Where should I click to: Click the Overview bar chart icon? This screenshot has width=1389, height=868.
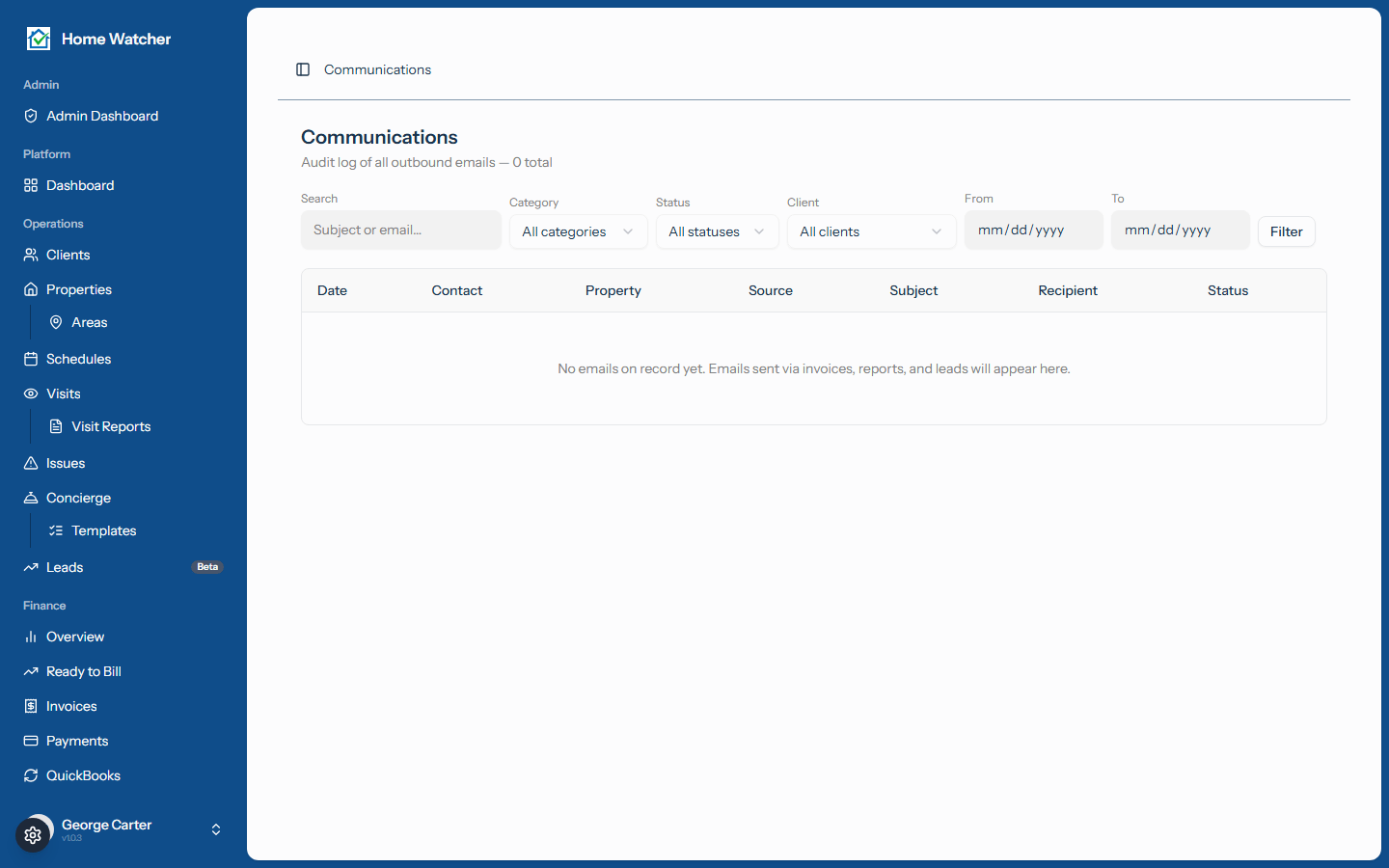tap(31, 637)
